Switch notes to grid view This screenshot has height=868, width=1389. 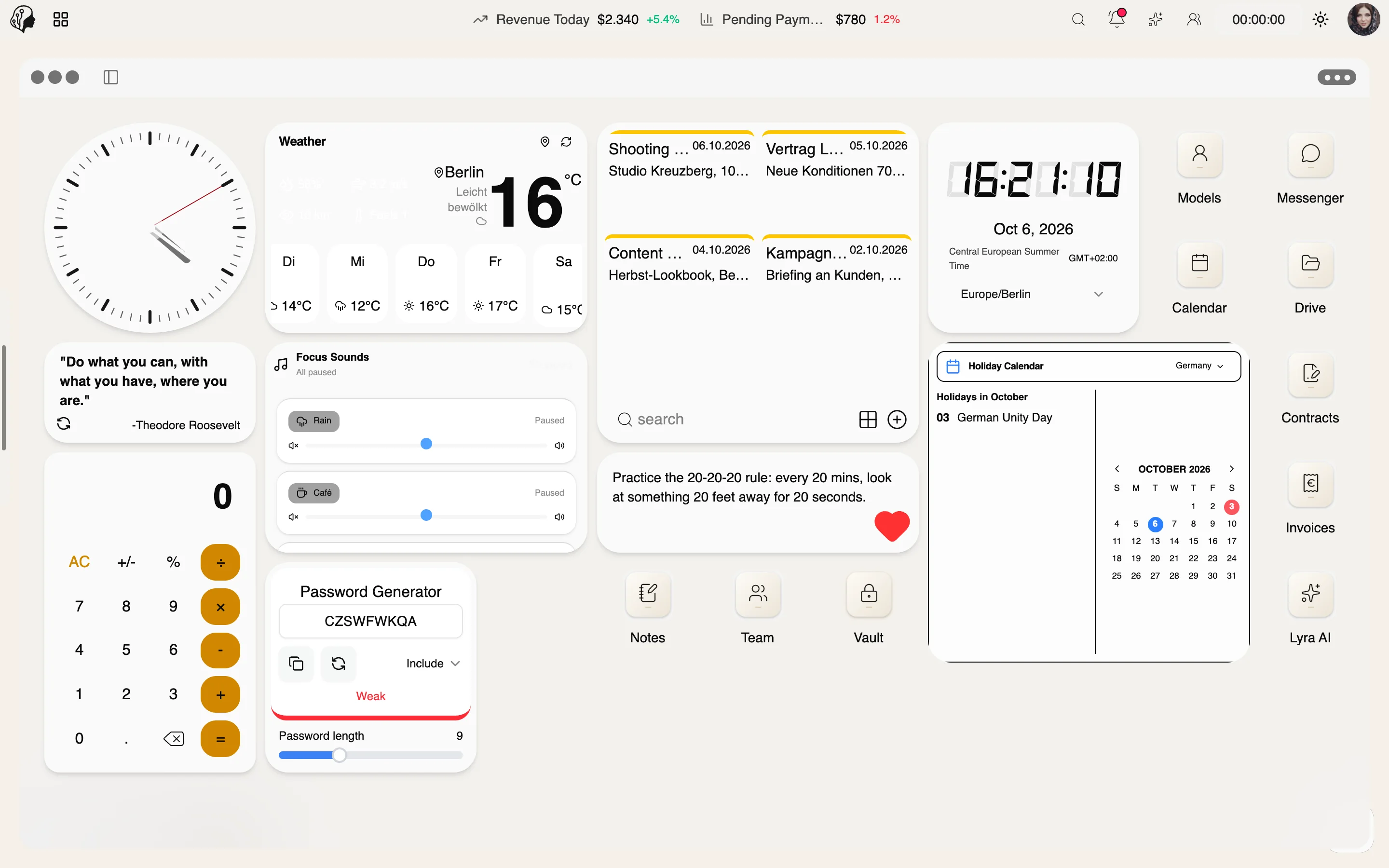[x=868, y=420]
